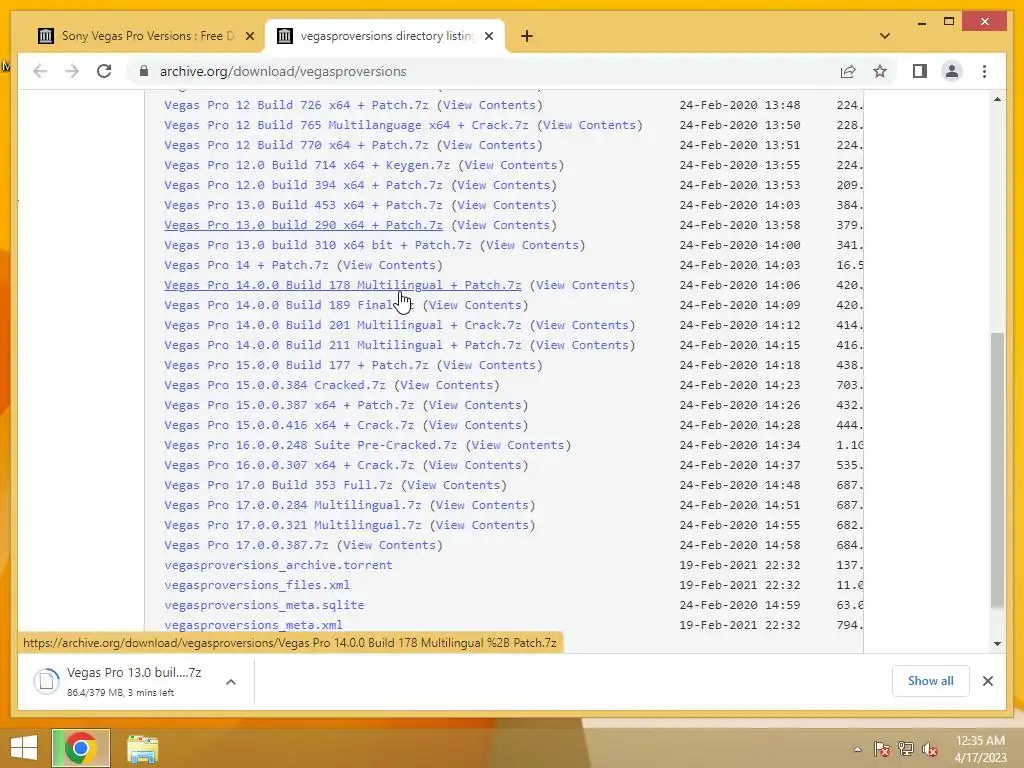Download Vegas Pro 17.0.0.284 Multilingual.7z

[293, 505]
